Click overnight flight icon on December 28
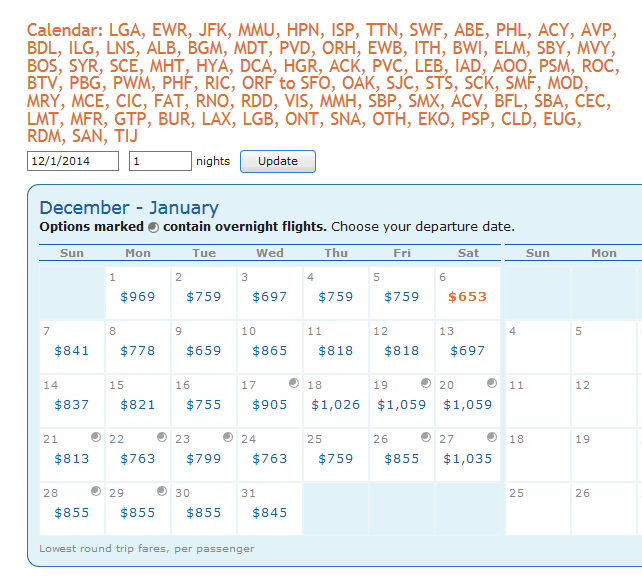642x576 pixels. 95,491
